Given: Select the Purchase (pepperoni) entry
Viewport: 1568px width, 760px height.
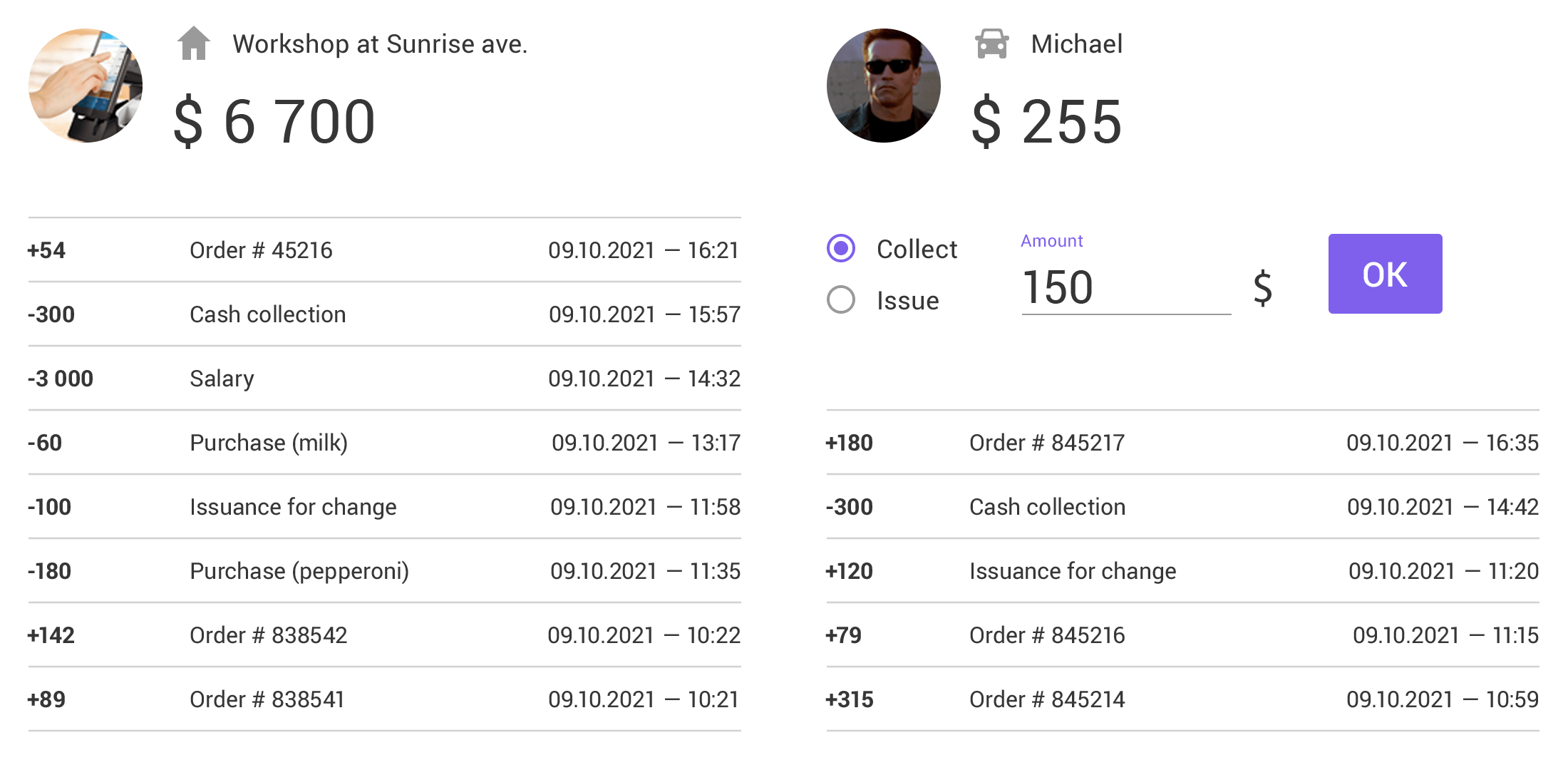Looking at the screenshot, I should (x=299, y=571).
